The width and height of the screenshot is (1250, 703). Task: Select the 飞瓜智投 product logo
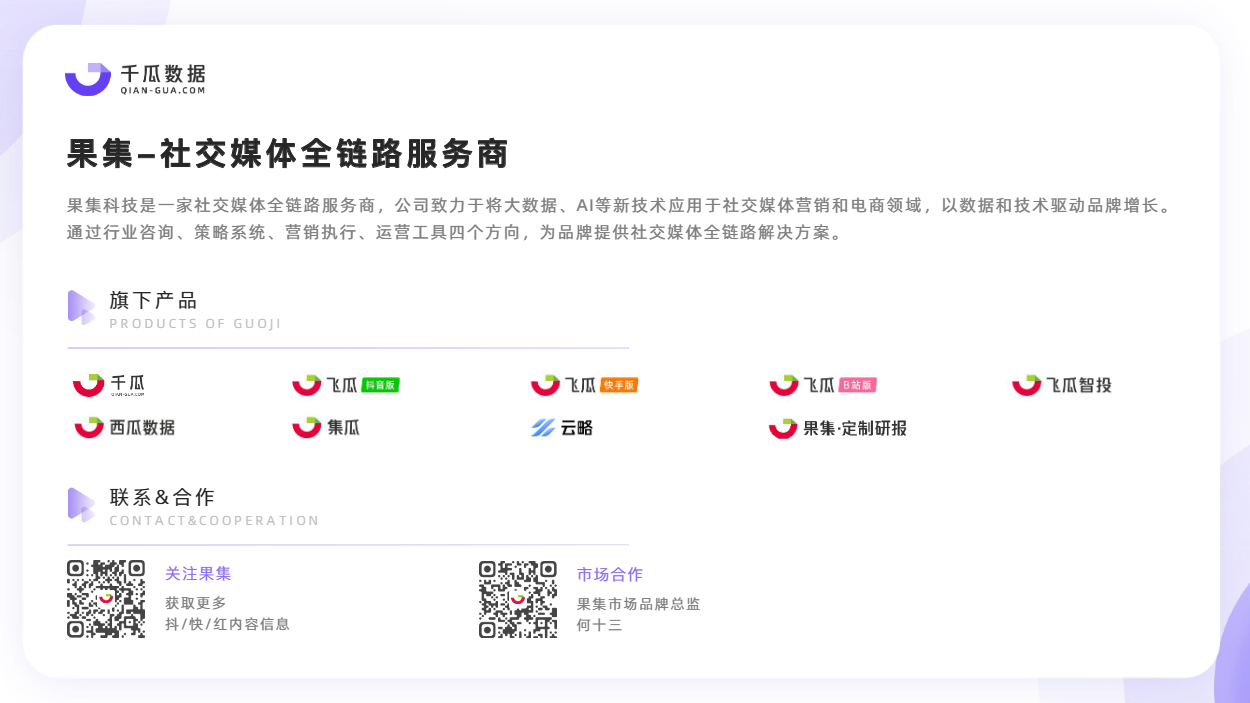point(1062,385)
